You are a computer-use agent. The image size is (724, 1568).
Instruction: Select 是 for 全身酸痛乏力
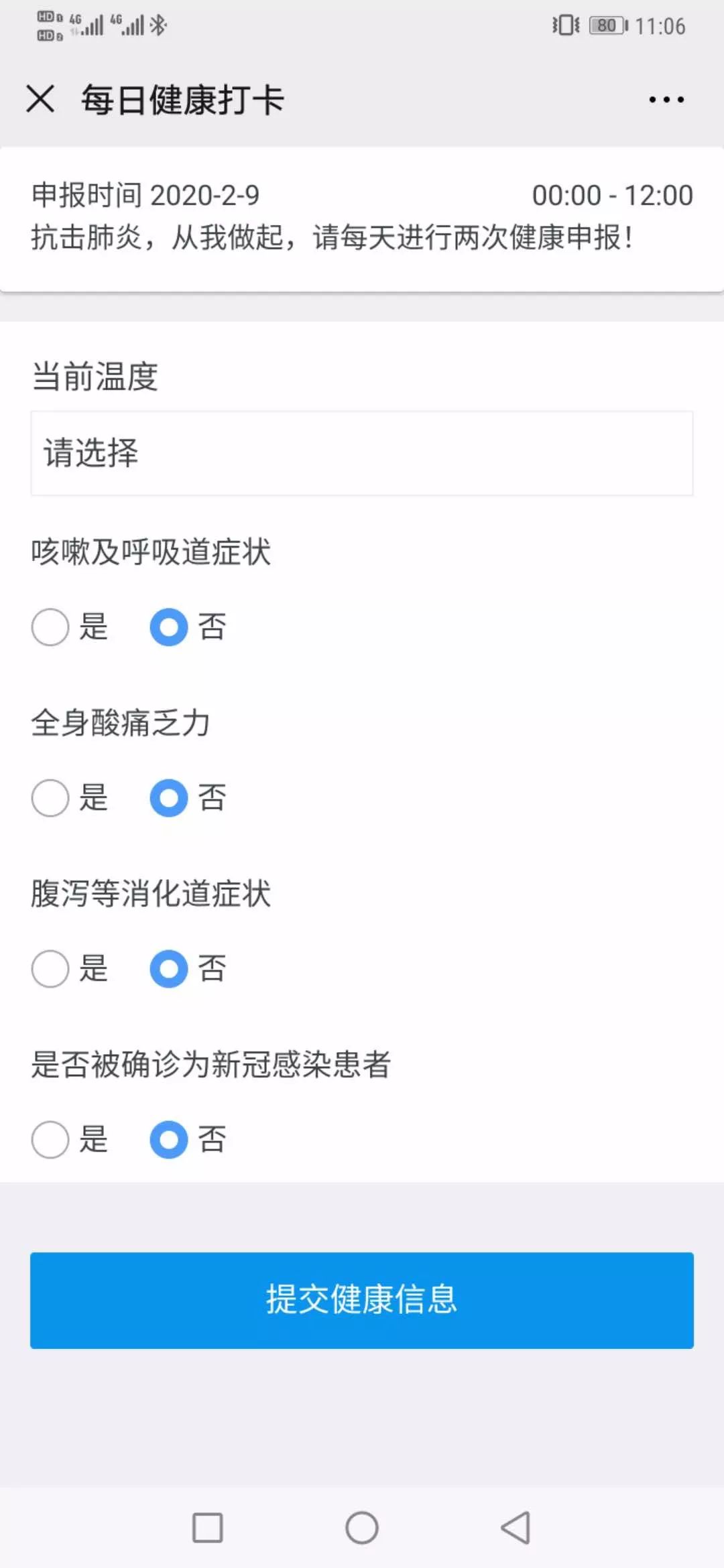pos(50,798)
